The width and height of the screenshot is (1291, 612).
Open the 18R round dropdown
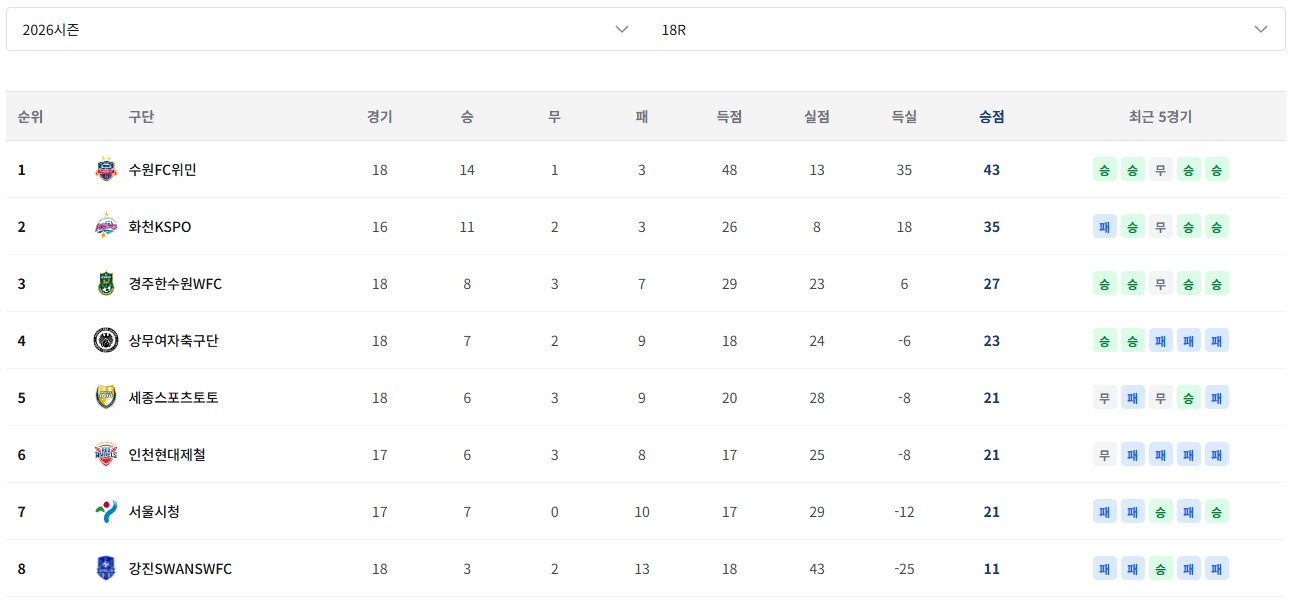[x=965, y=30]
